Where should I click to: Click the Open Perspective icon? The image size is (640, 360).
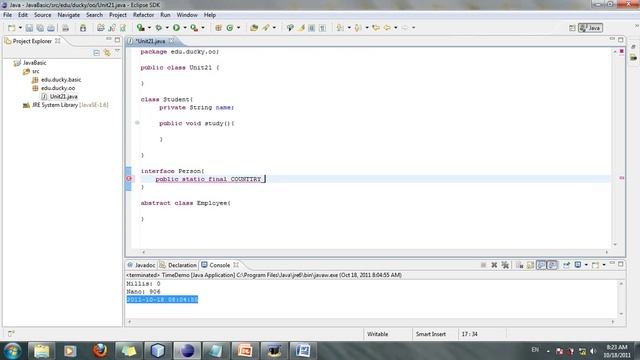572,28
